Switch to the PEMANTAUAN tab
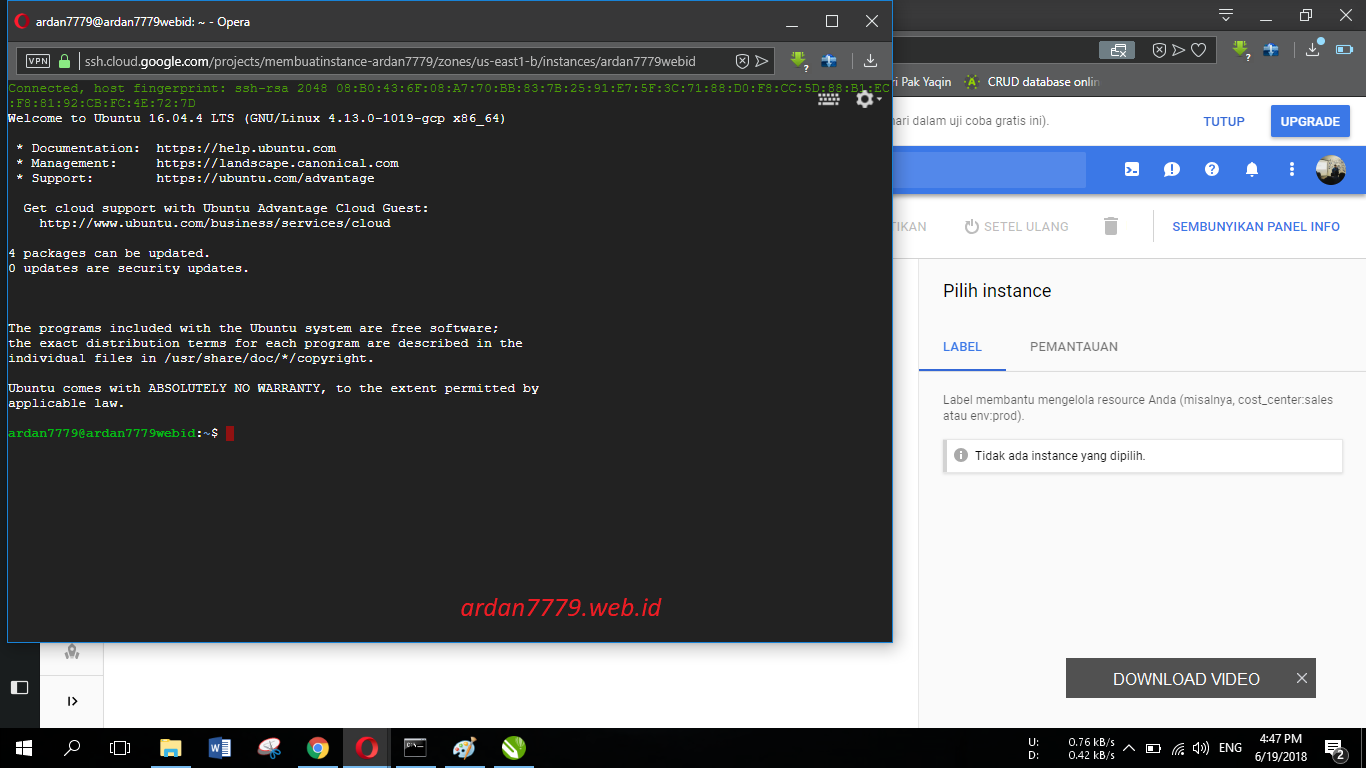Image resolution: width=1366 pixels, height=768 pixels. click(x=1073, y=347)
